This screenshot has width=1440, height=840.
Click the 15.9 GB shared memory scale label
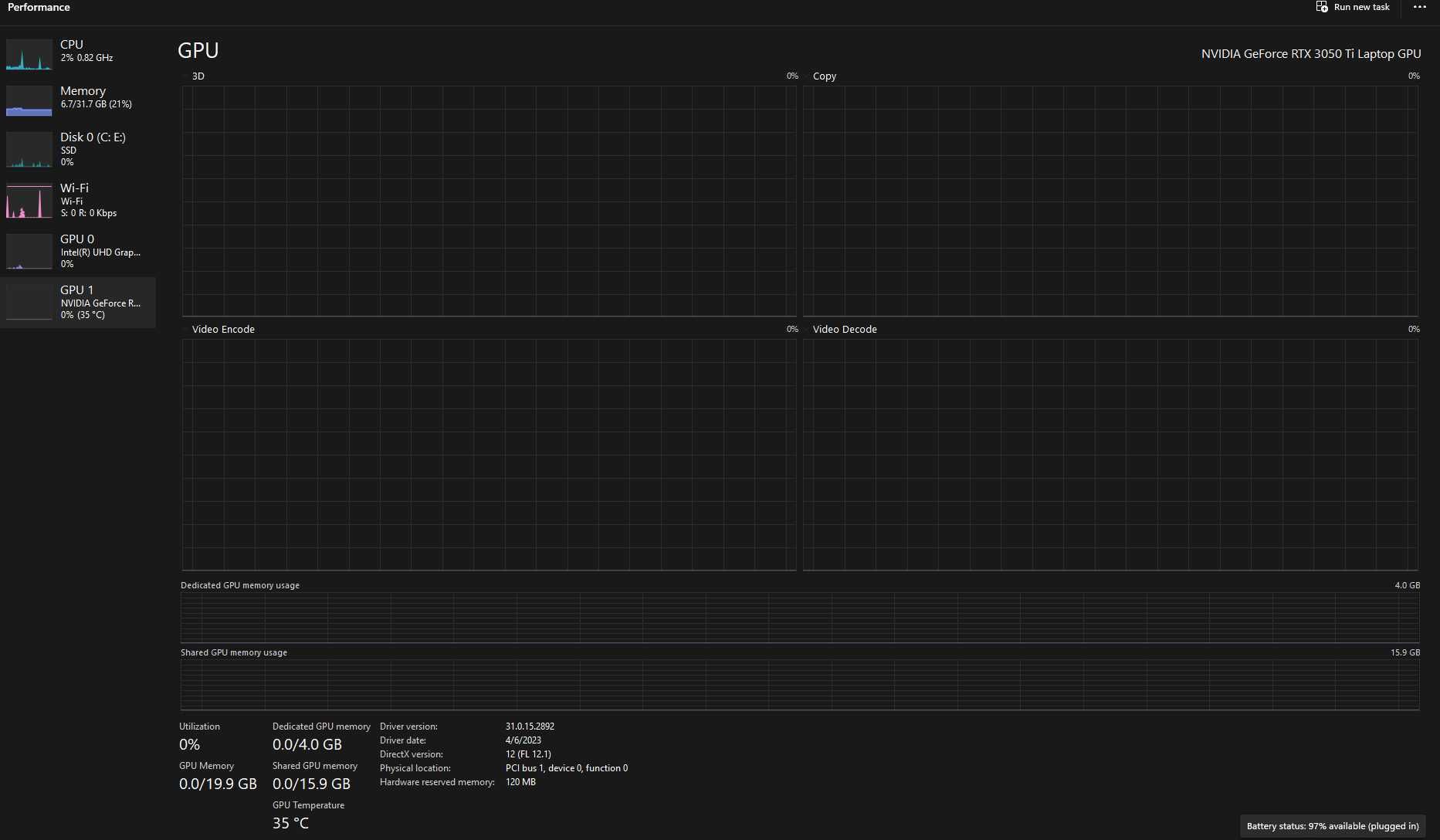(x=1405, y=652)
